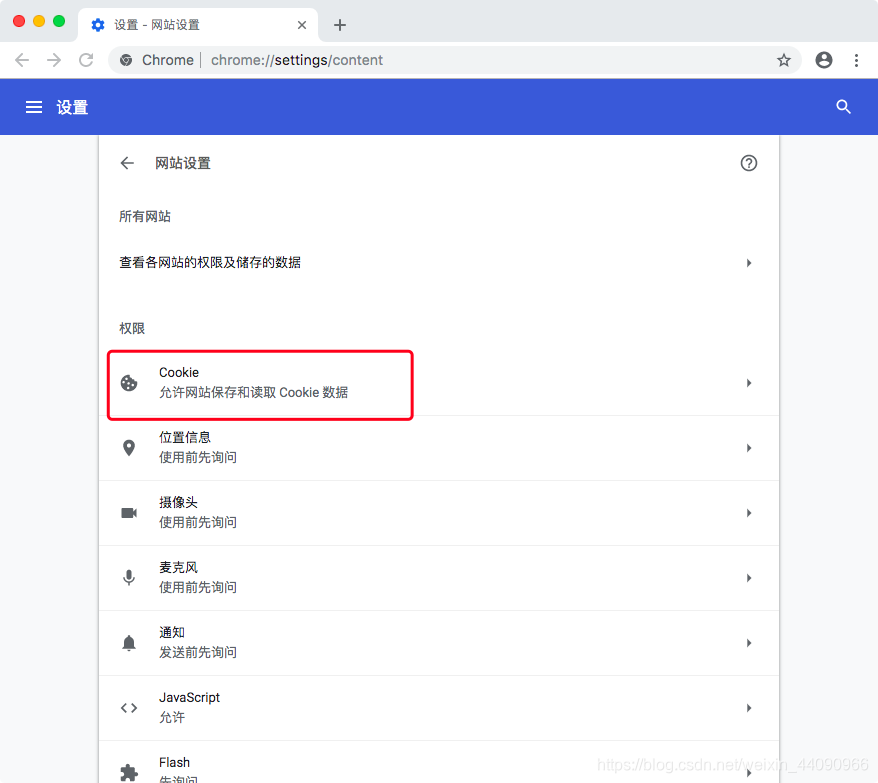This screenshot has width=878, height=783.
Task: Open the 设置 hamburger menu
Action: (33, 106)
